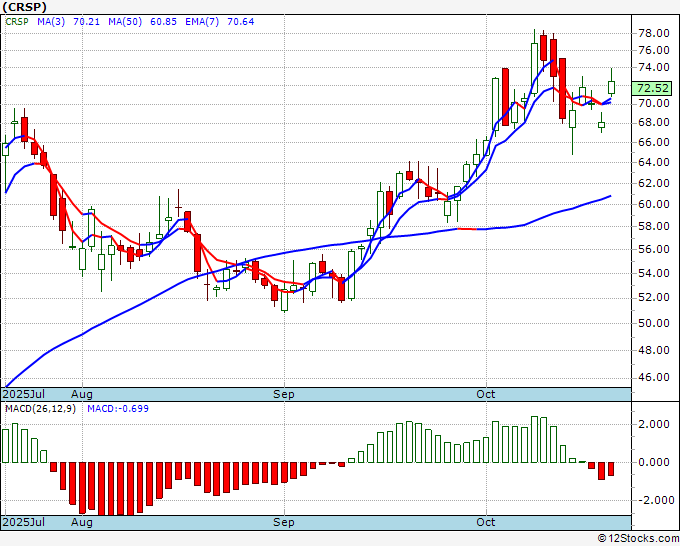Viewport: 680px width, 546px height.
Task: Click the MA(50) value 60.85
Action: click(x=163, y=22)
